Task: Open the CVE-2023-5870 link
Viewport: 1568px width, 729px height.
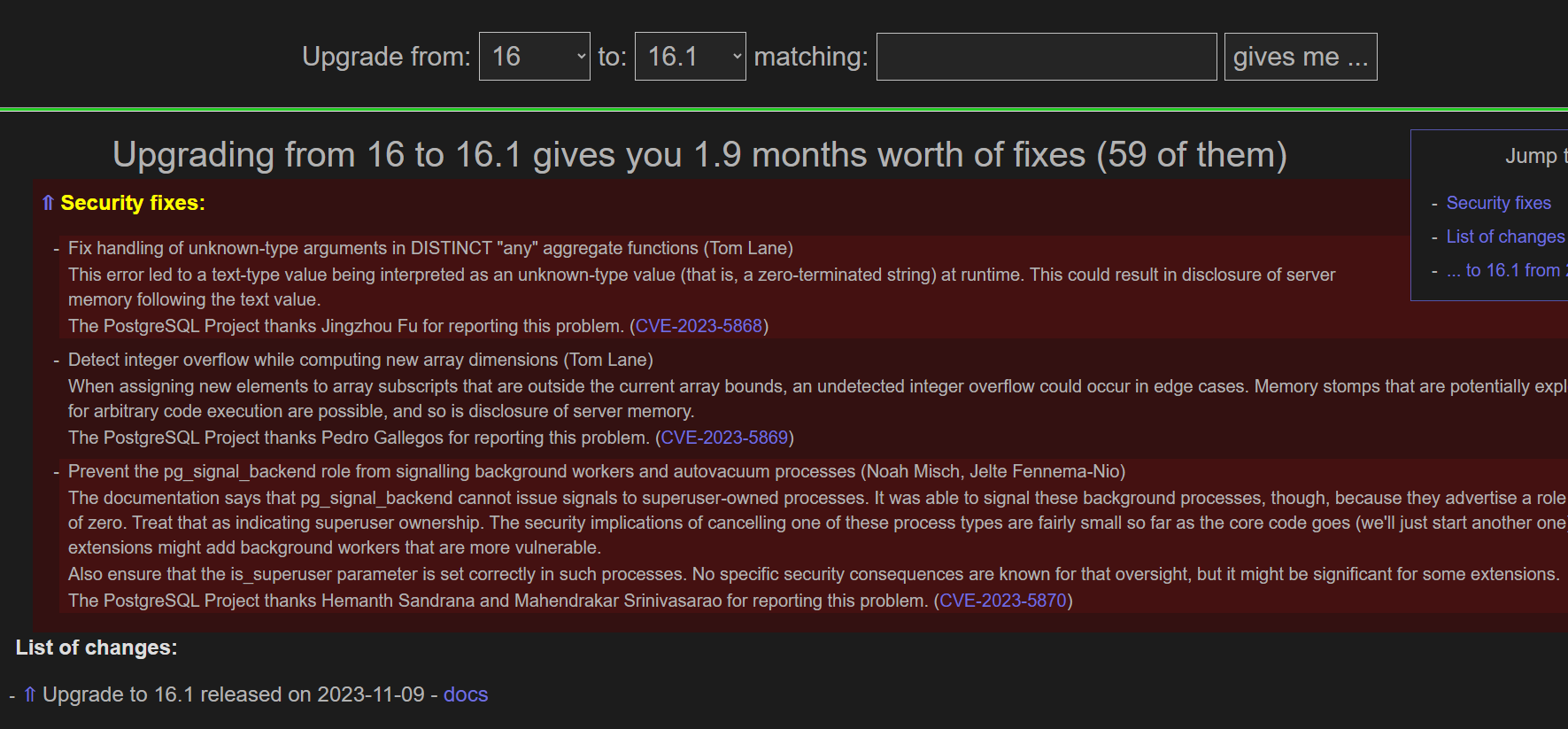Action: click(x=1002, y=601)
